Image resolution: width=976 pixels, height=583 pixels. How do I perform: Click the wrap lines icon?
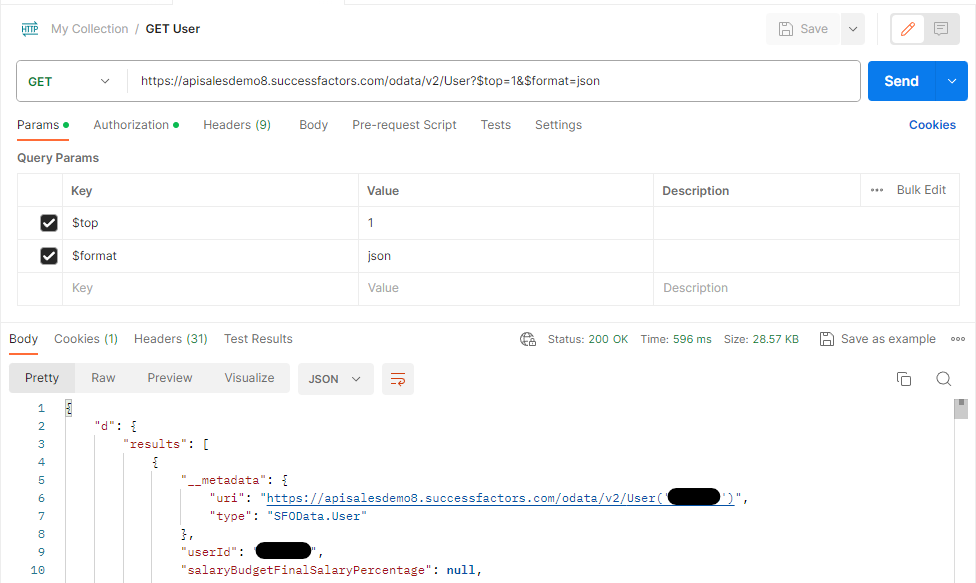coord(398,379)
